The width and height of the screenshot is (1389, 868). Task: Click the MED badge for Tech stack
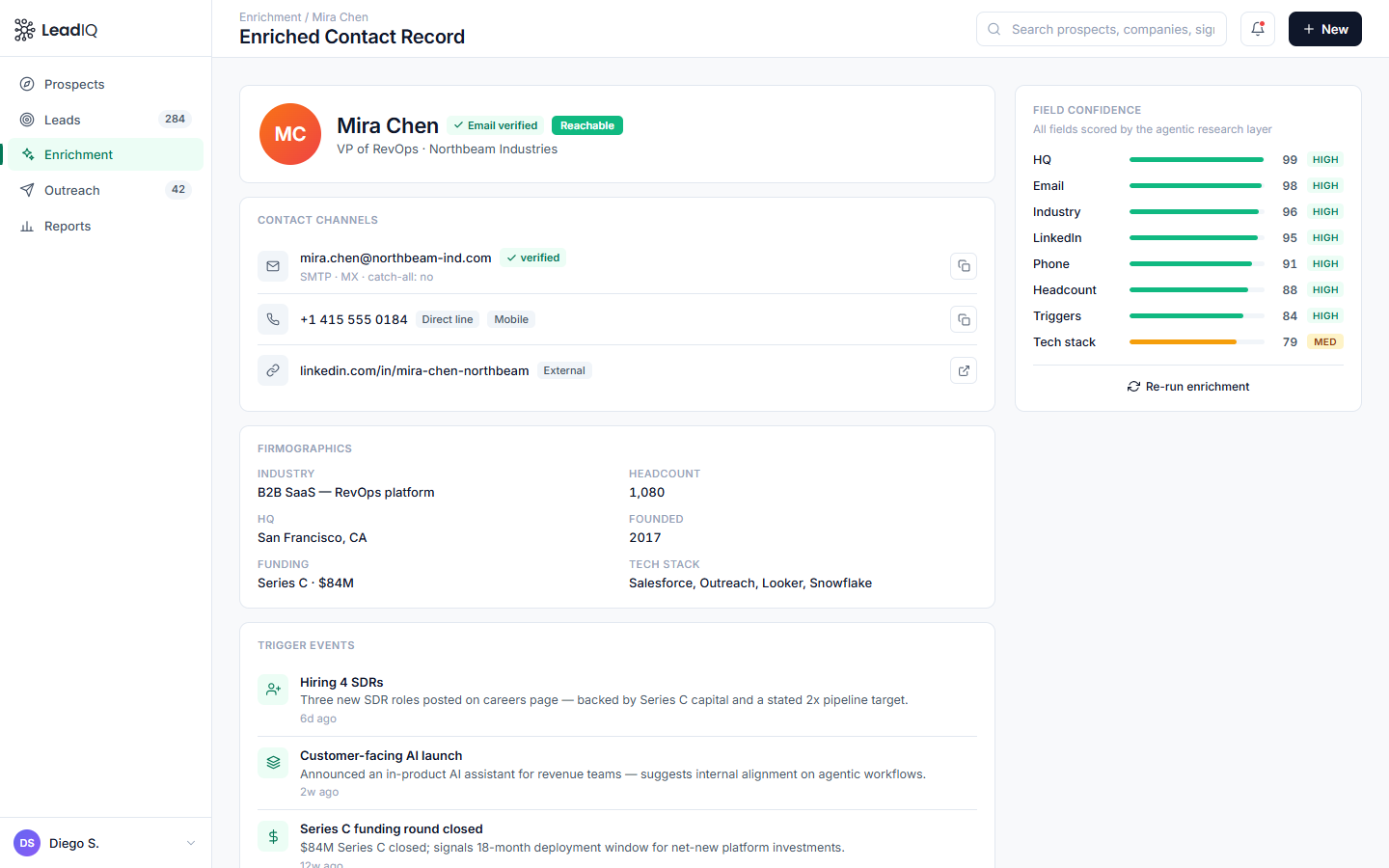click(1325, 342)
